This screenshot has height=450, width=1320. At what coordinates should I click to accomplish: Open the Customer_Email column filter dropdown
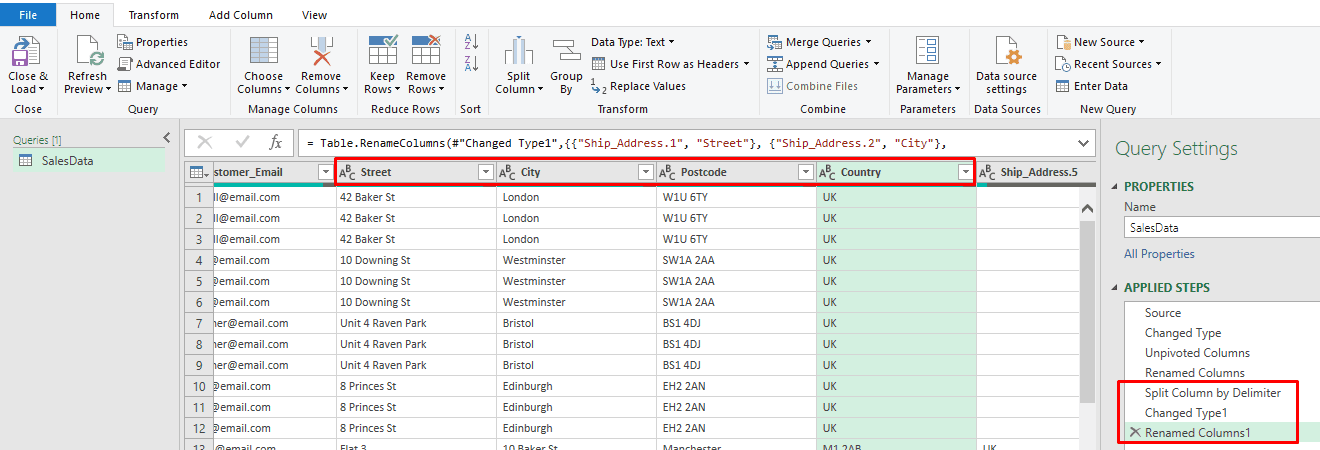[x=325, y=172]
